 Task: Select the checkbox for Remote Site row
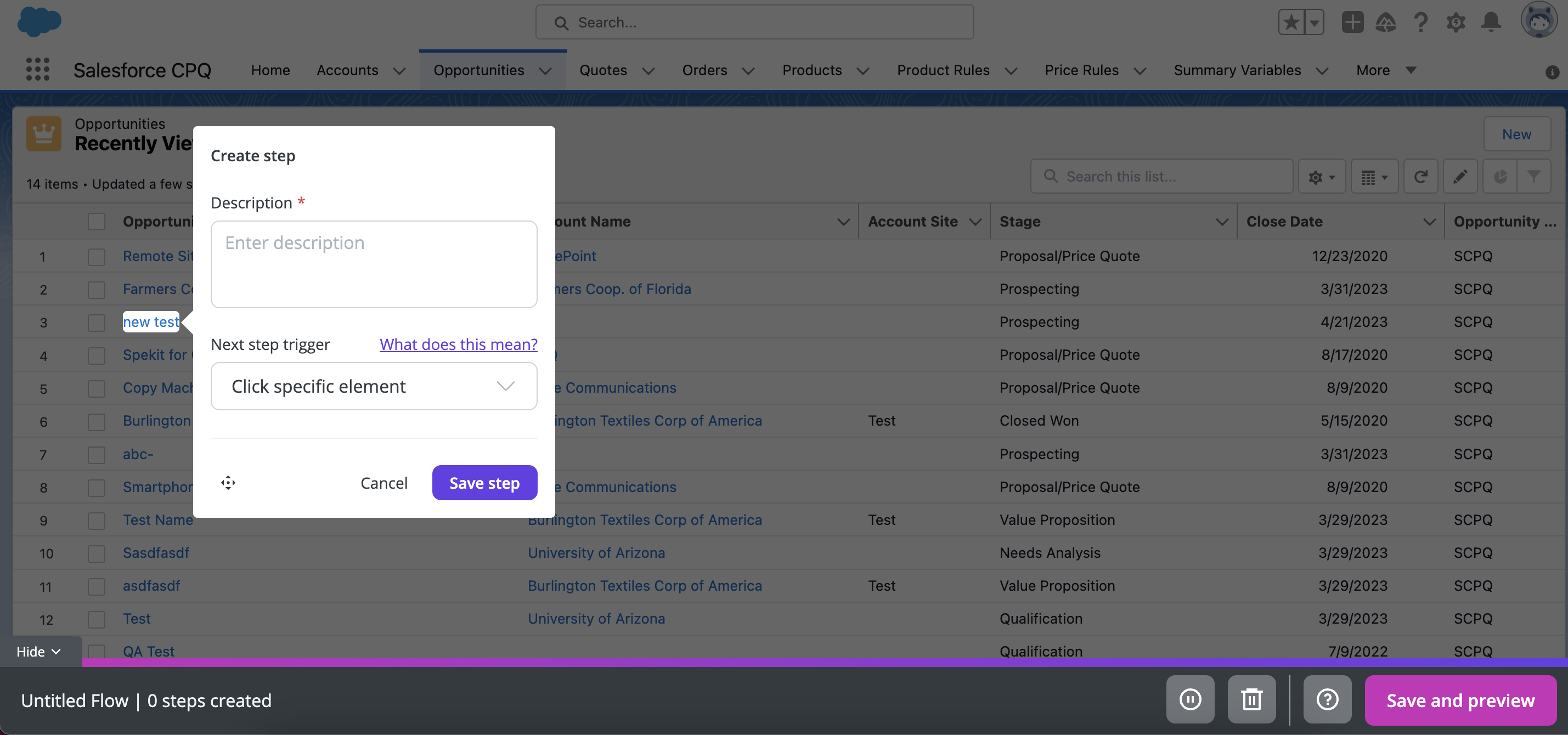point(96,256)
